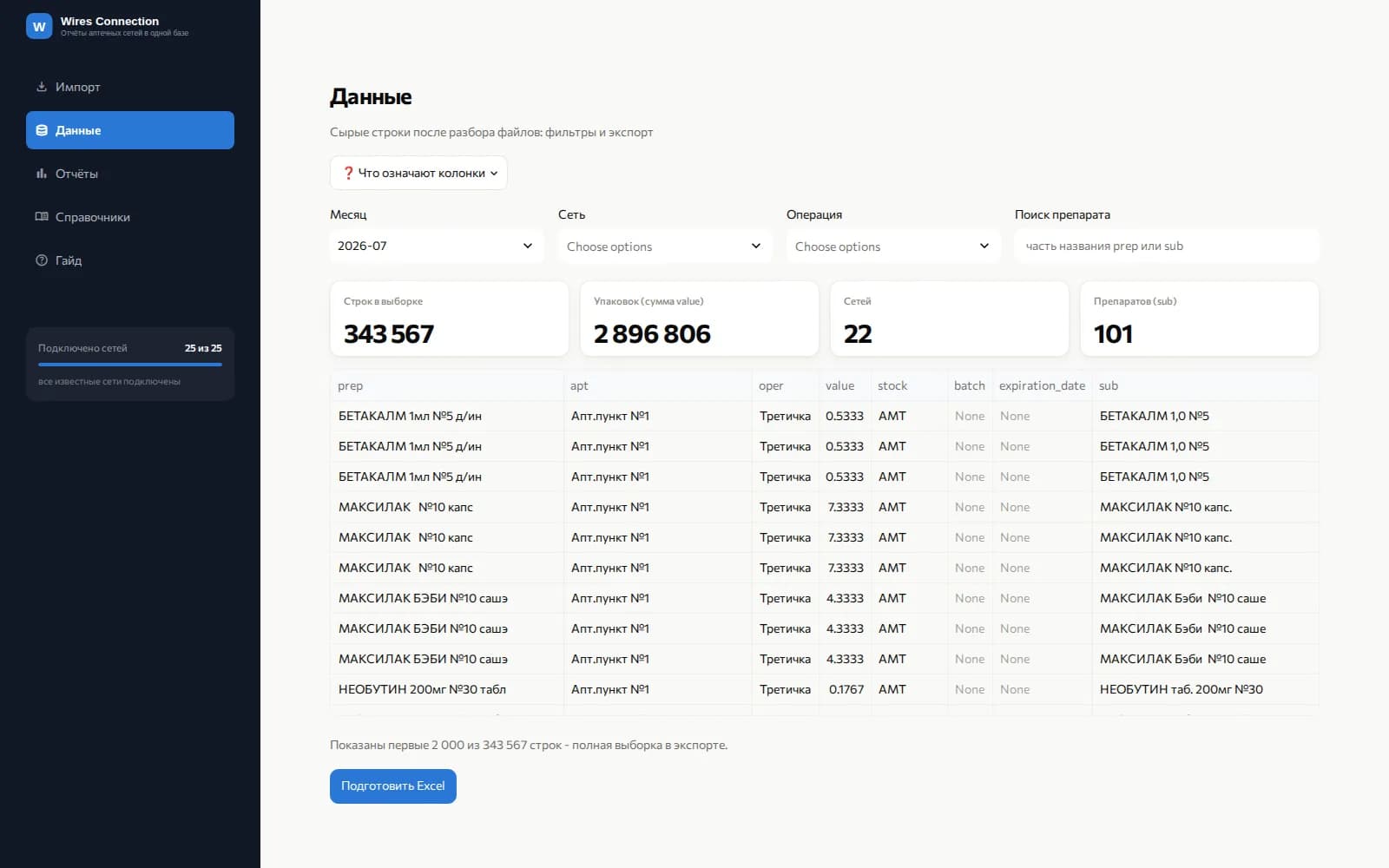Screen dimensions: 1389x868
Task: Click the Импорт download icon
Action: pyautogui.click(x=42, y=87)
